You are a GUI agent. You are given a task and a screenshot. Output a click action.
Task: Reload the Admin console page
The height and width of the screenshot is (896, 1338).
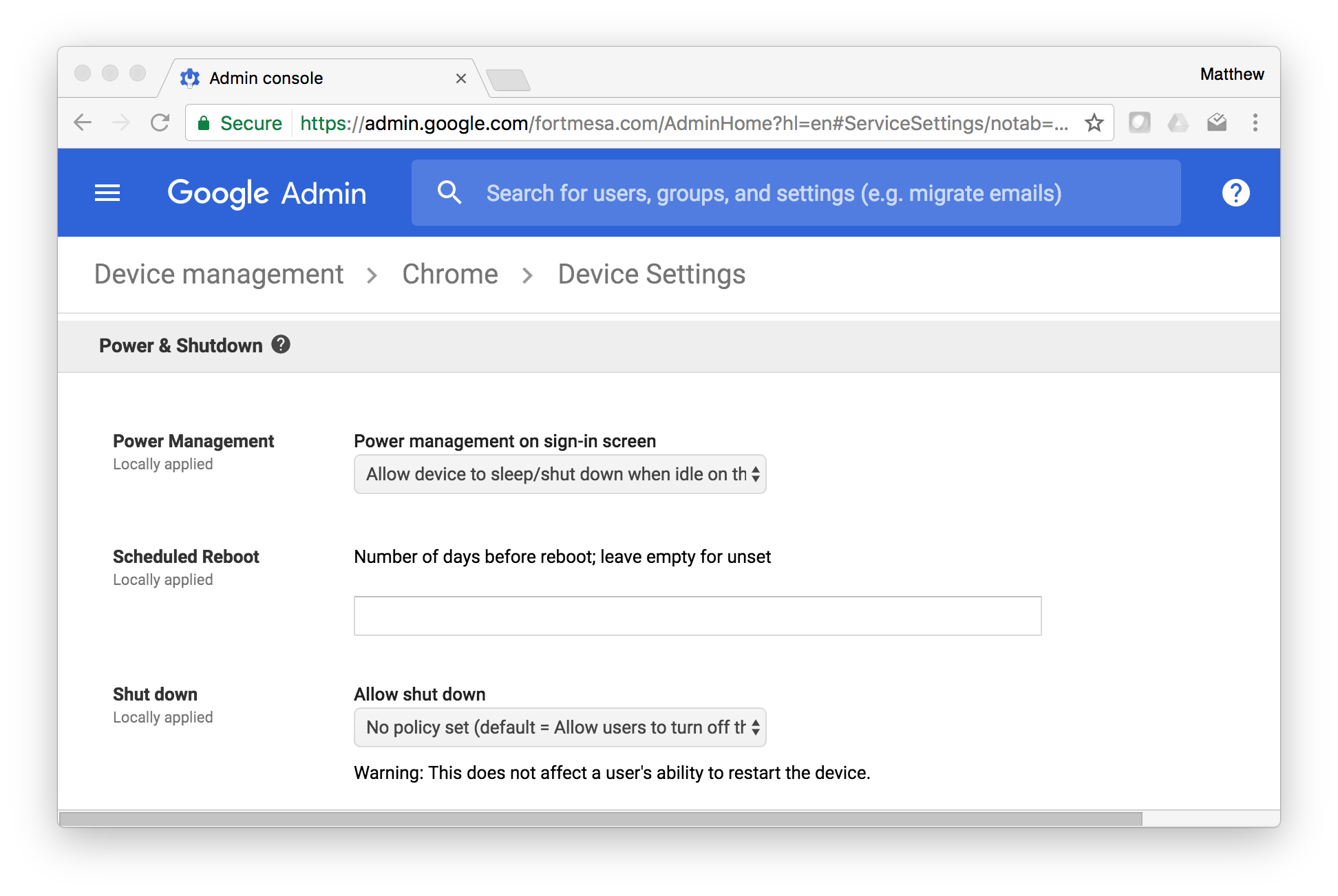(160, 122)
